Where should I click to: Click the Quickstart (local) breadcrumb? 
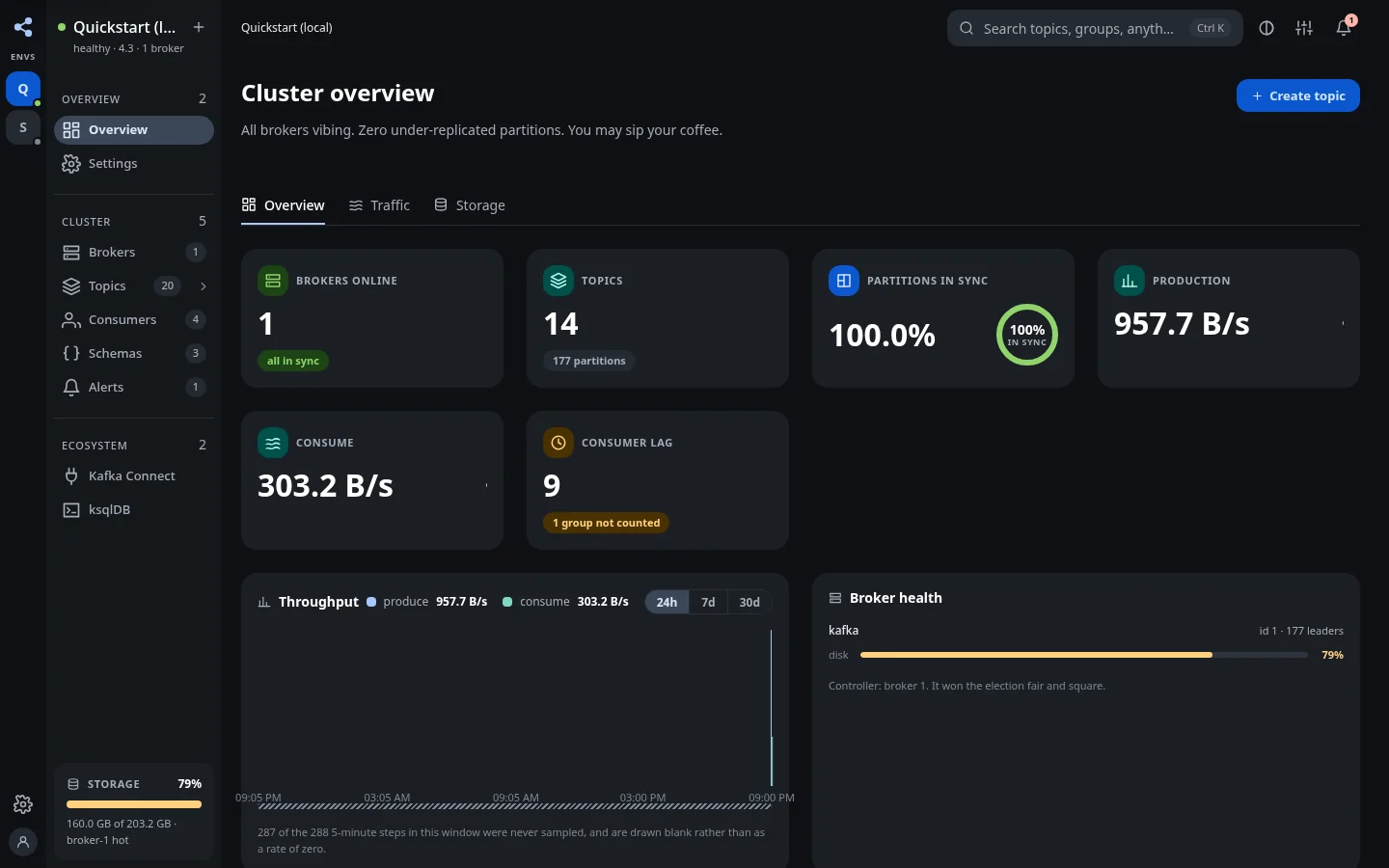286,28
